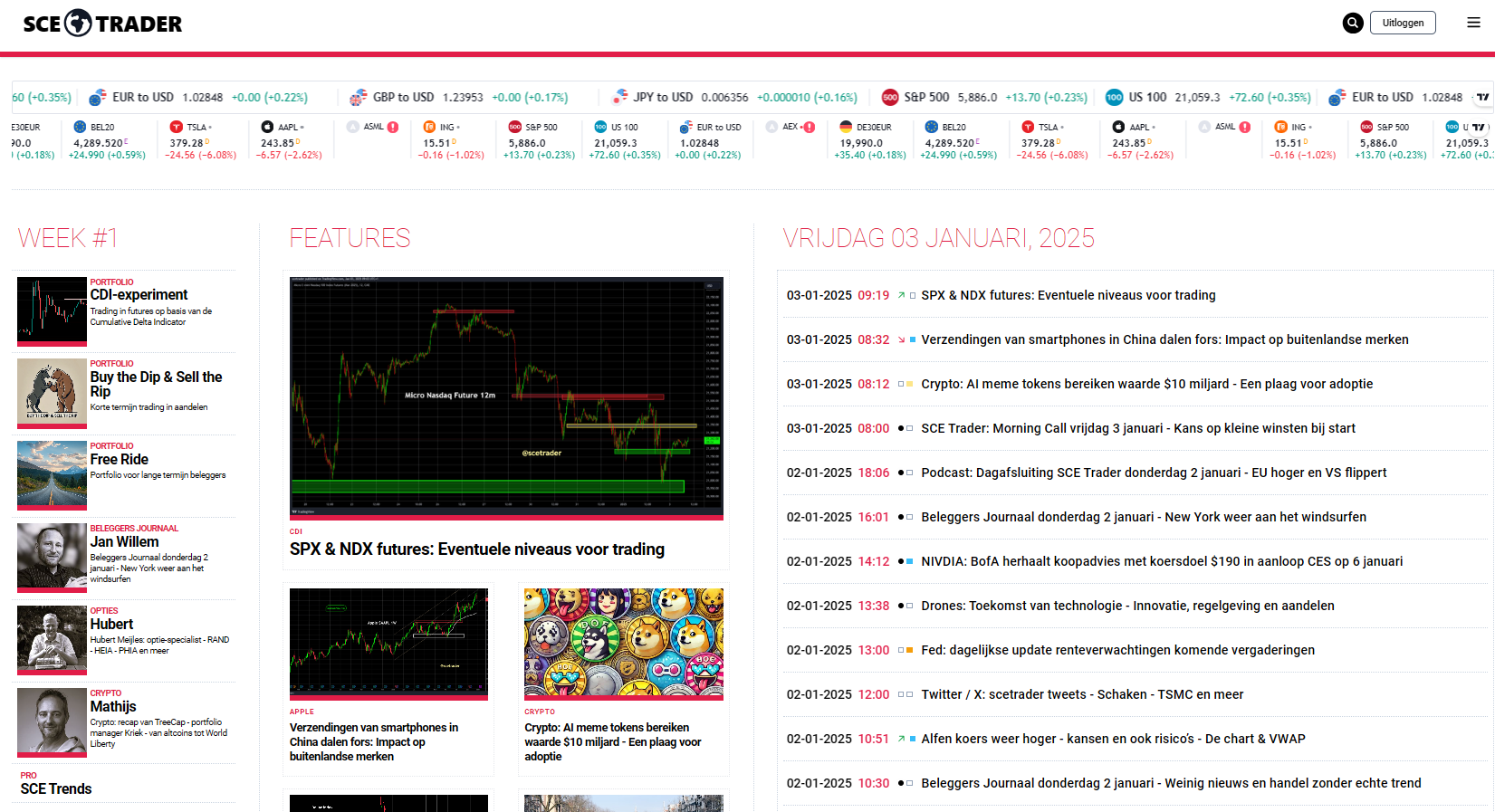Viewport: 1495px width, 812px height.
Task: Open the Alfen koers weer hoger item
Action: 1113,739
